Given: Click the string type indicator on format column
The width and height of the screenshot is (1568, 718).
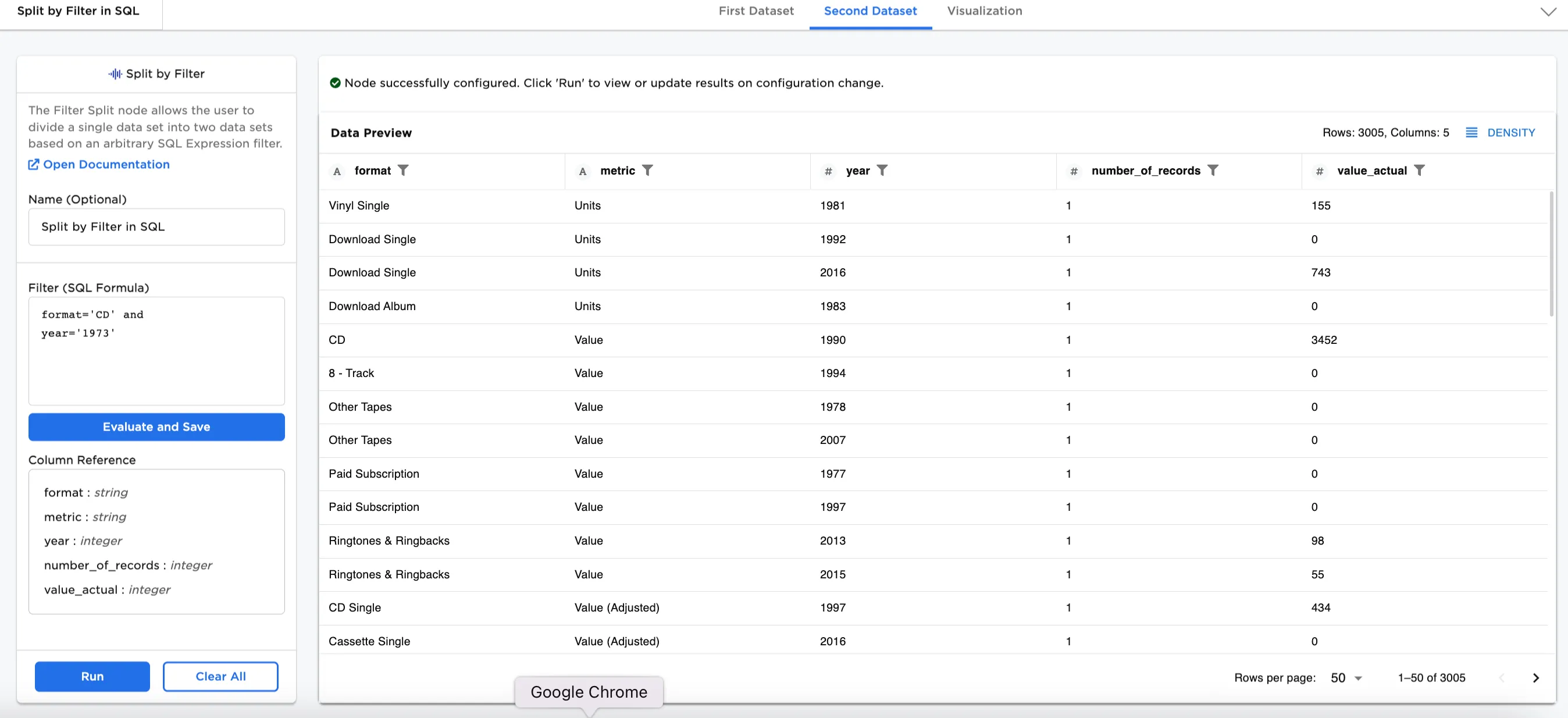Looking at the screenshot, I should click(337, 171).
